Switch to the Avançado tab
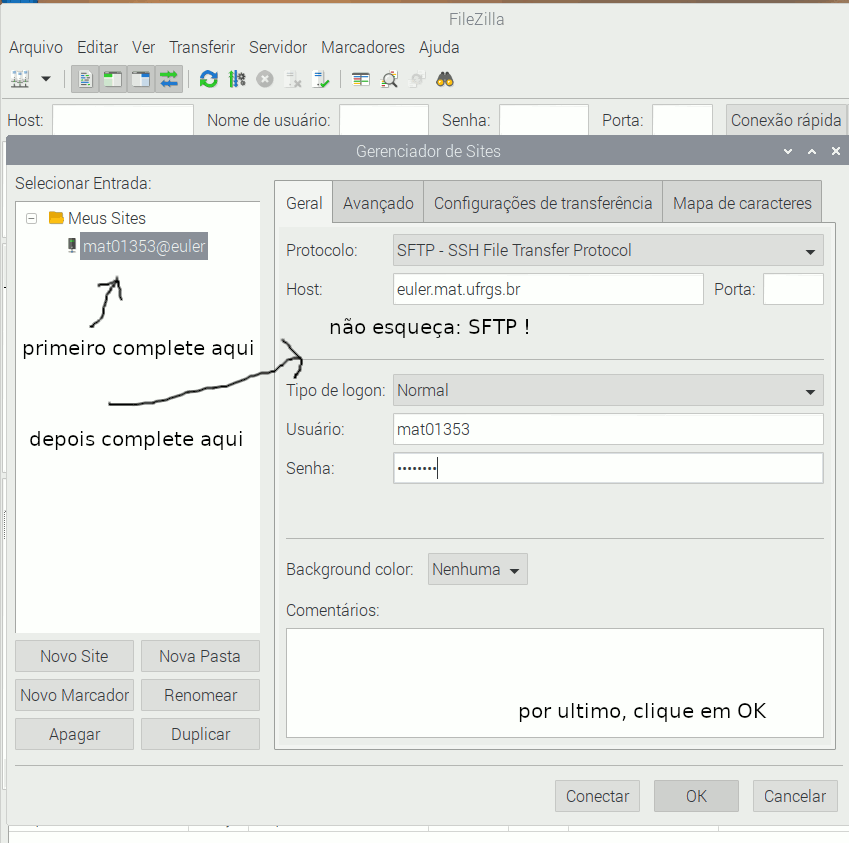Viewport: 849px width, 843px height. pyautogui.click(x=378, y=203)
